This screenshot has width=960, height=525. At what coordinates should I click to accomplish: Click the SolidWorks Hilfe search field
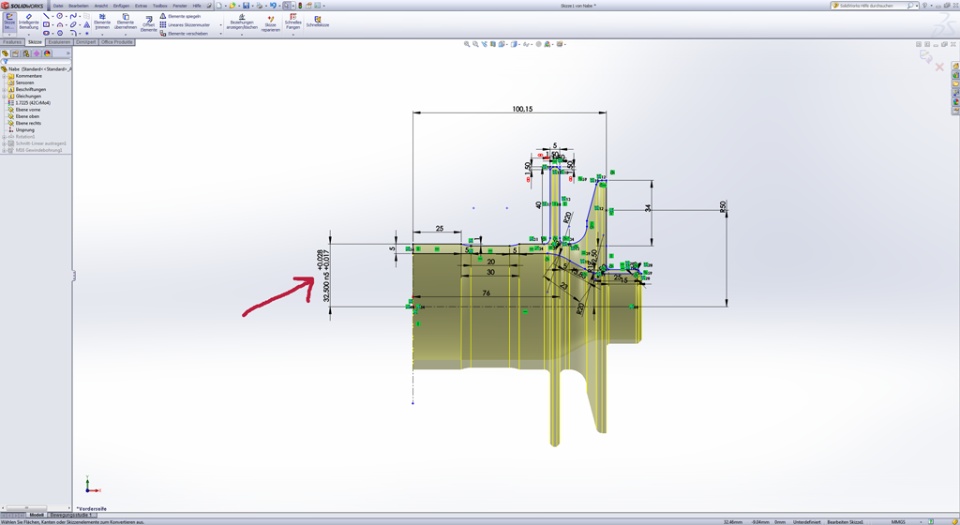pos(872,6)
